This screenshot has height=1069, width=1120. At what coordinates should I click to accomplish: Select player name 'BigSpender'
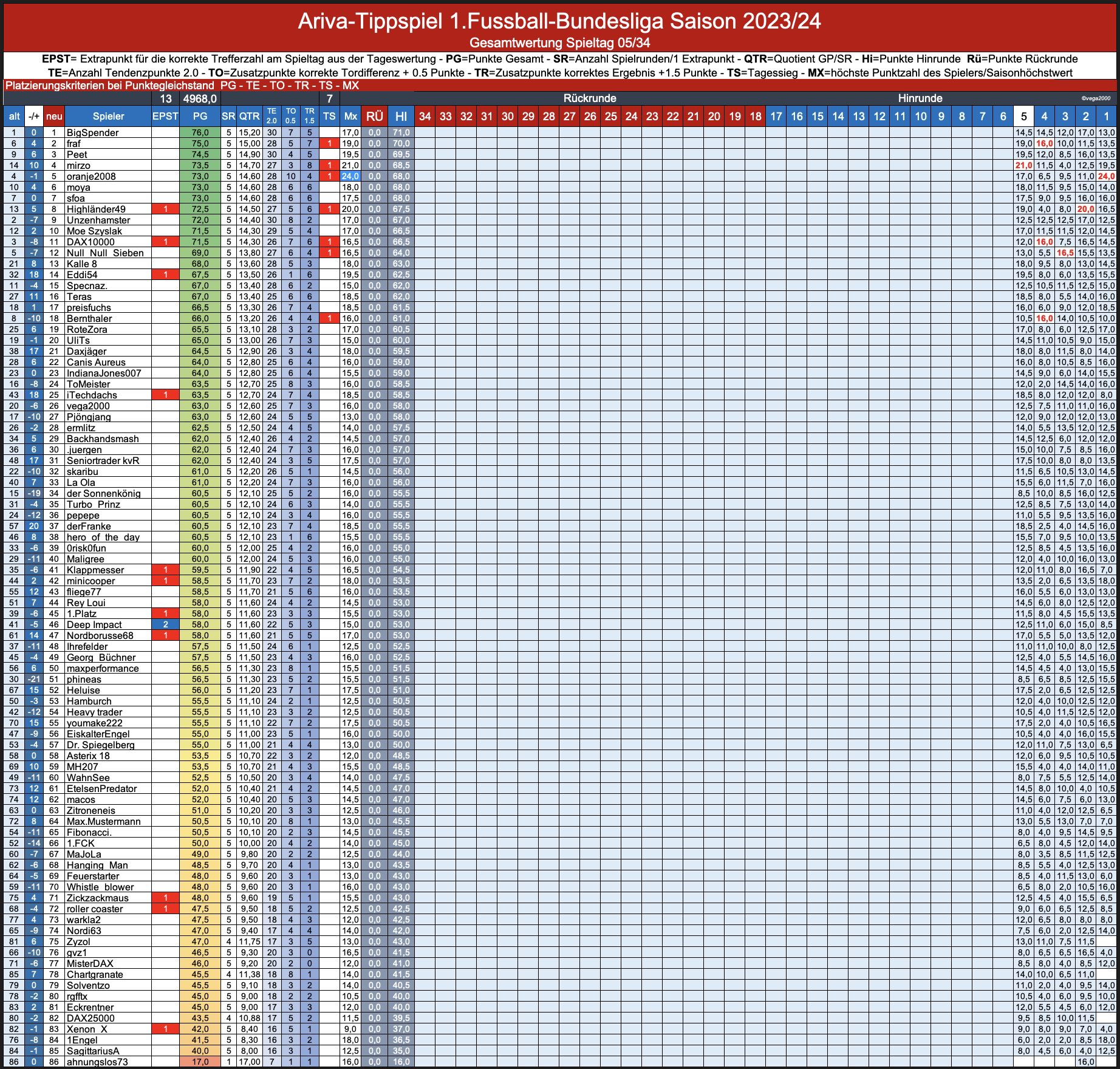(92, 132)
